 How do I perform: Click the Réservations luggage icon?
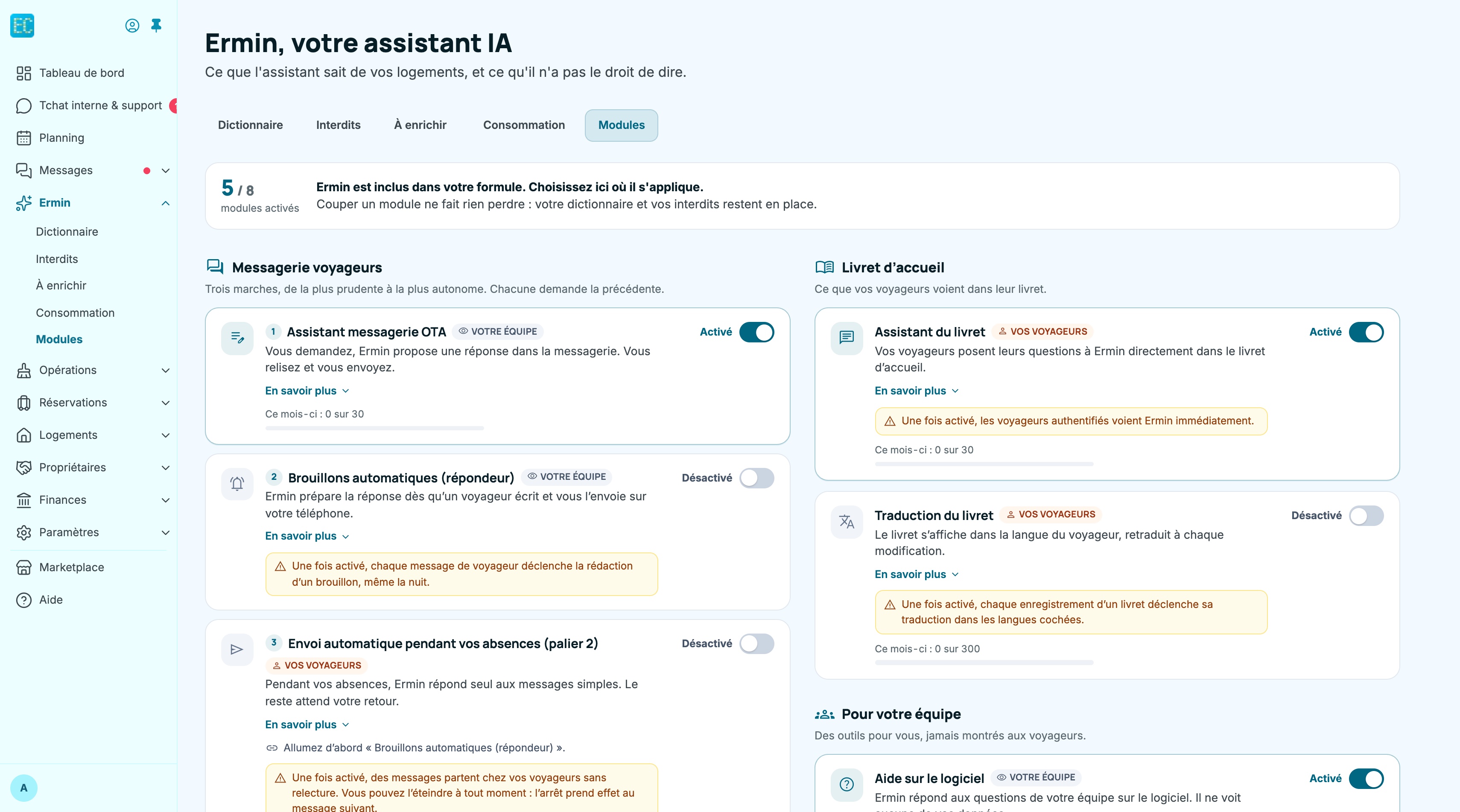(x=24, y=402)
